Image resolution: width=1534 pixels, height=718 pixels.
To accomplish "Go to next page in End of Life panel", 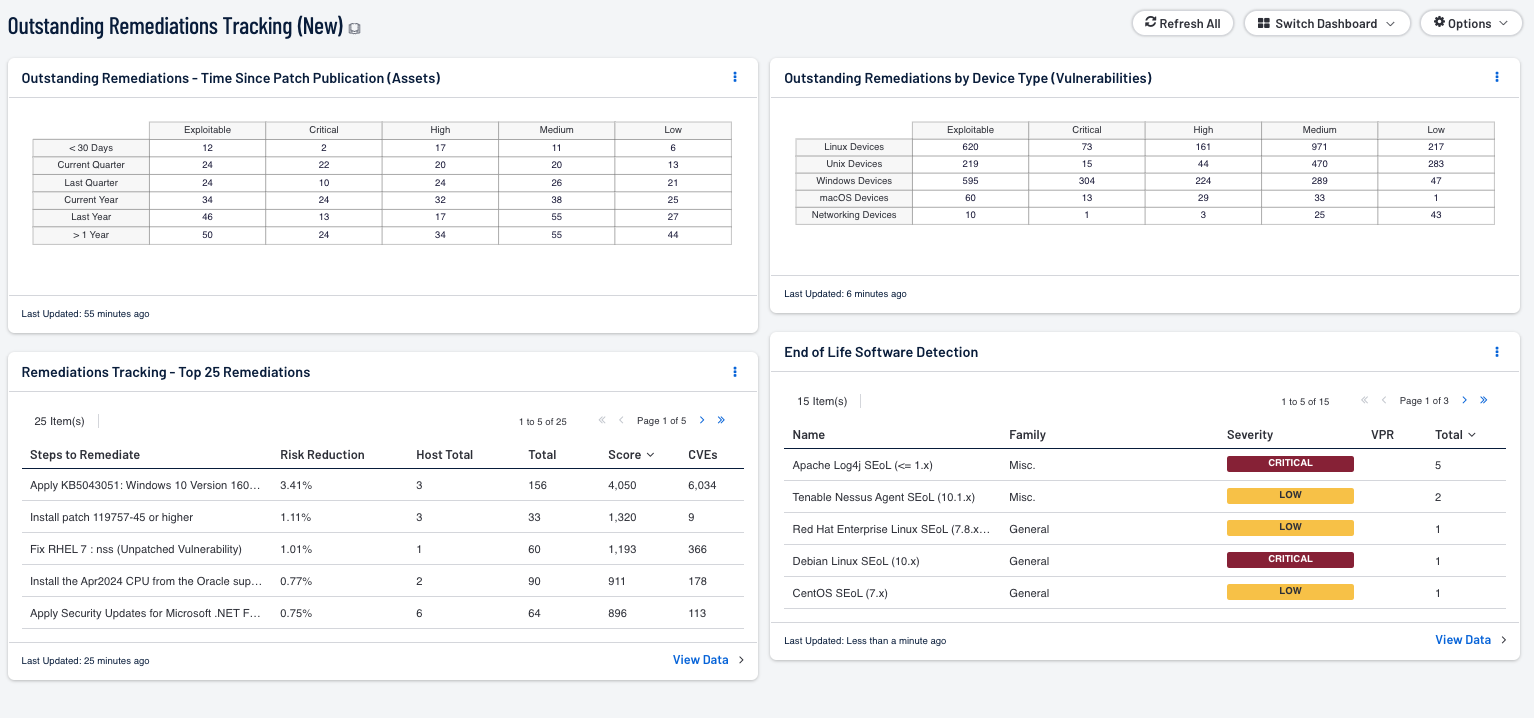I will (1465, 401).
